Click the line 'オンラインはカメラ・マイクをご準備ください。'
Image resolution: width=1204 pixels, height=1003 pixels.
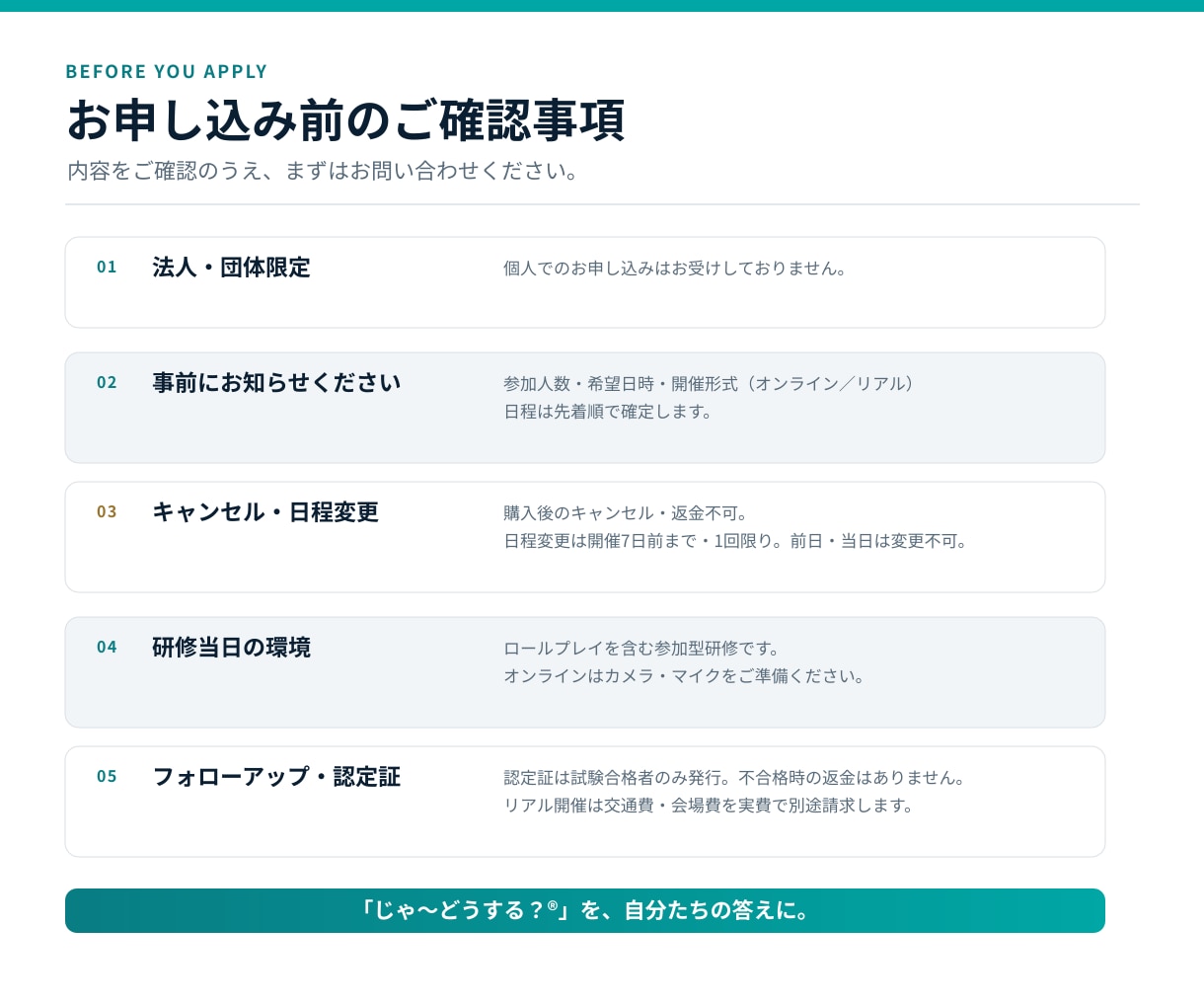[685, 676]
